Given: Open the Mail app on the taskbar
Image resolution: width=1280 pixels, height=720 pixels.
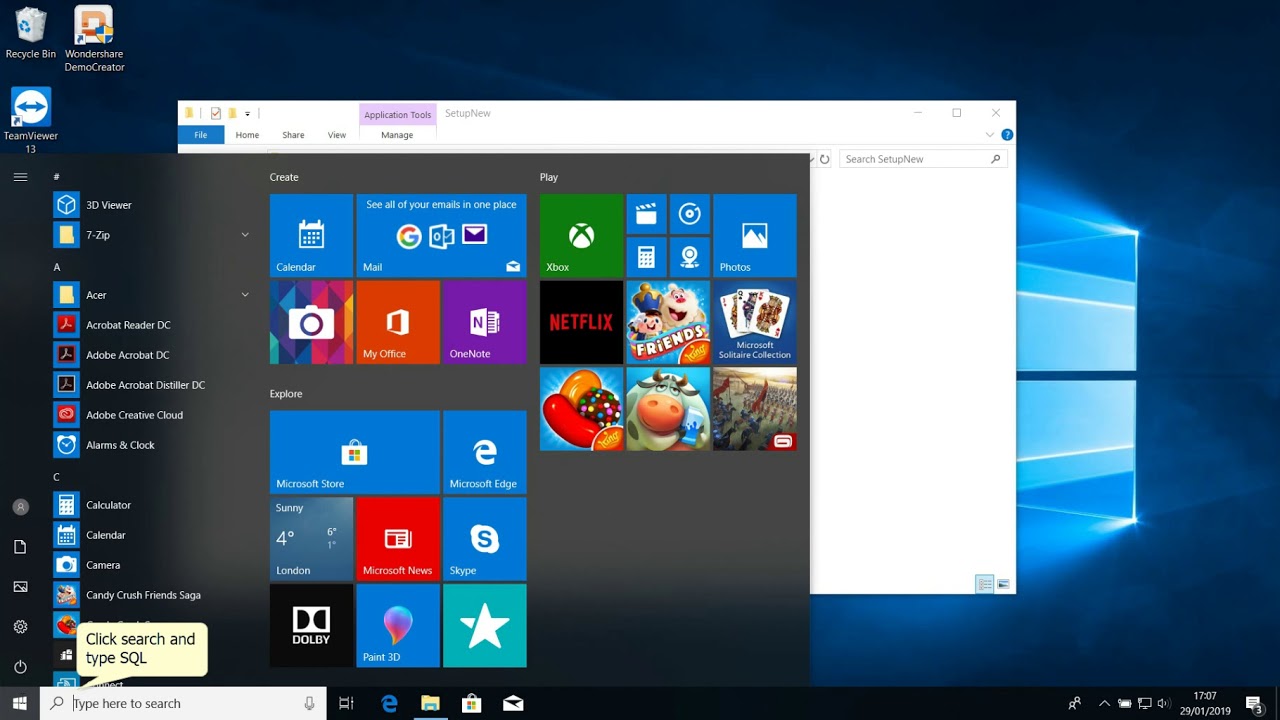Looking at the screenshot, I should (x=513, y=703).
